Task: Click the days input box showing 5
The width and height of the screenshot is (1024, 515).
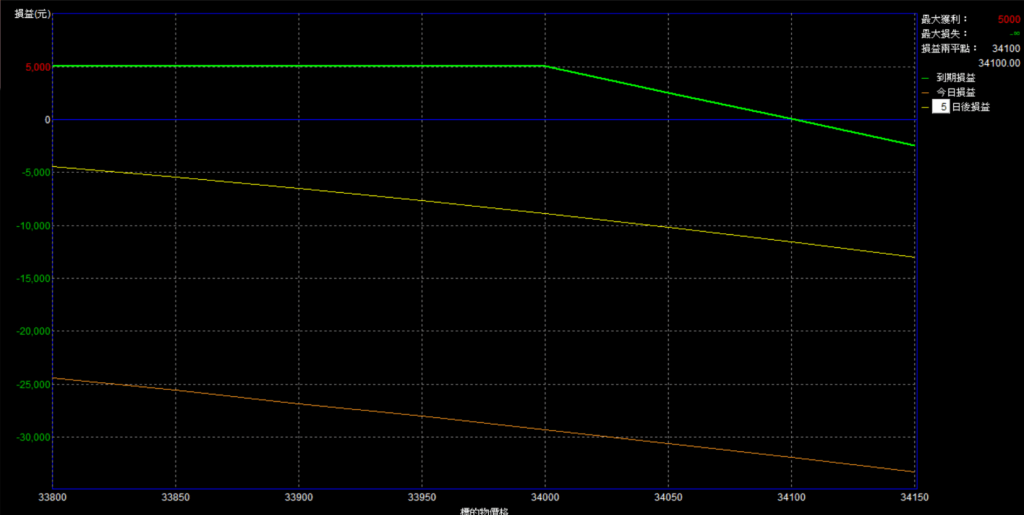Action: pos(940,107)
